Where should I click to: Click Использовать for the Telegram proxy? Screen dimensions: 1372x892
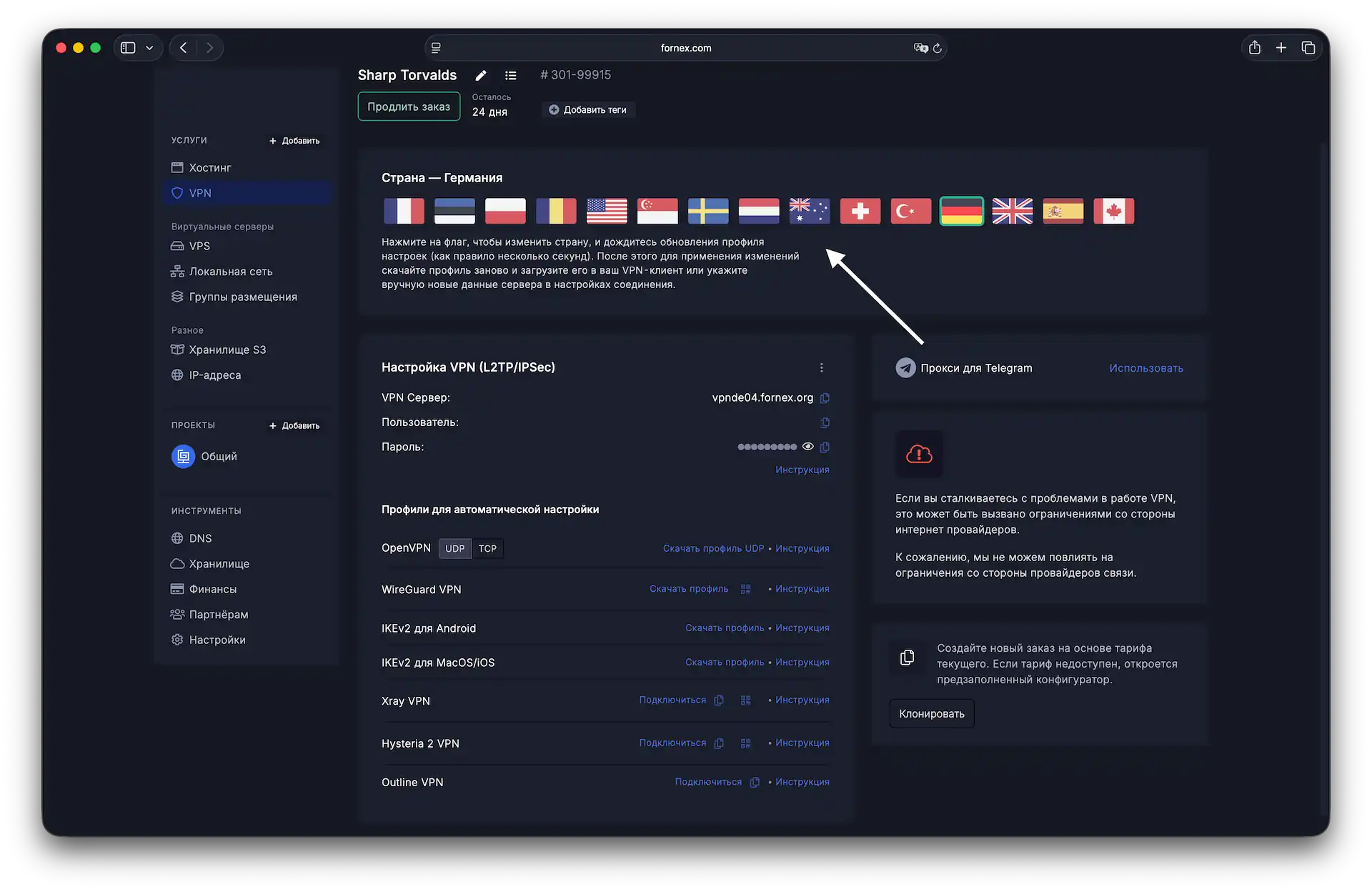tap(1145, 368)
